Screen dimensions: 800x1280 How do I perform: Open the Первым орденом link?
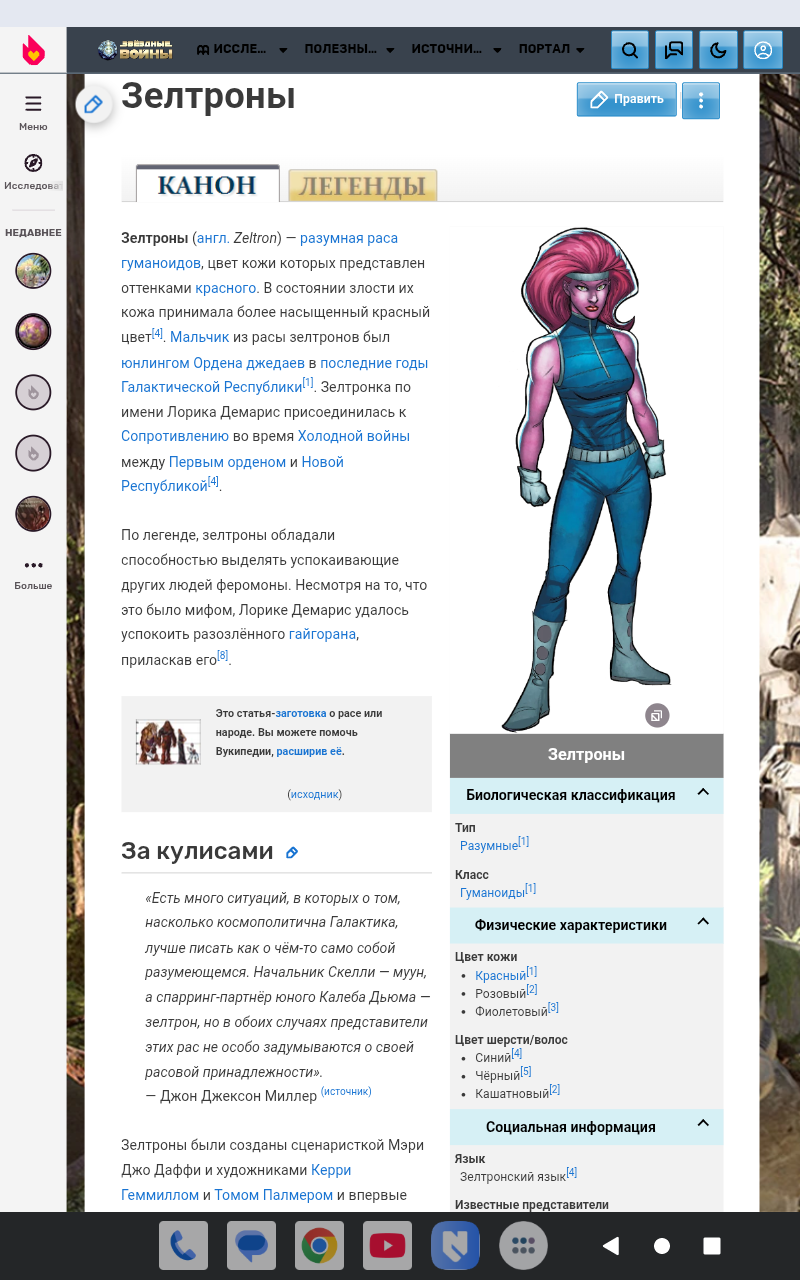pyautogui.click(x=227, y=462)
